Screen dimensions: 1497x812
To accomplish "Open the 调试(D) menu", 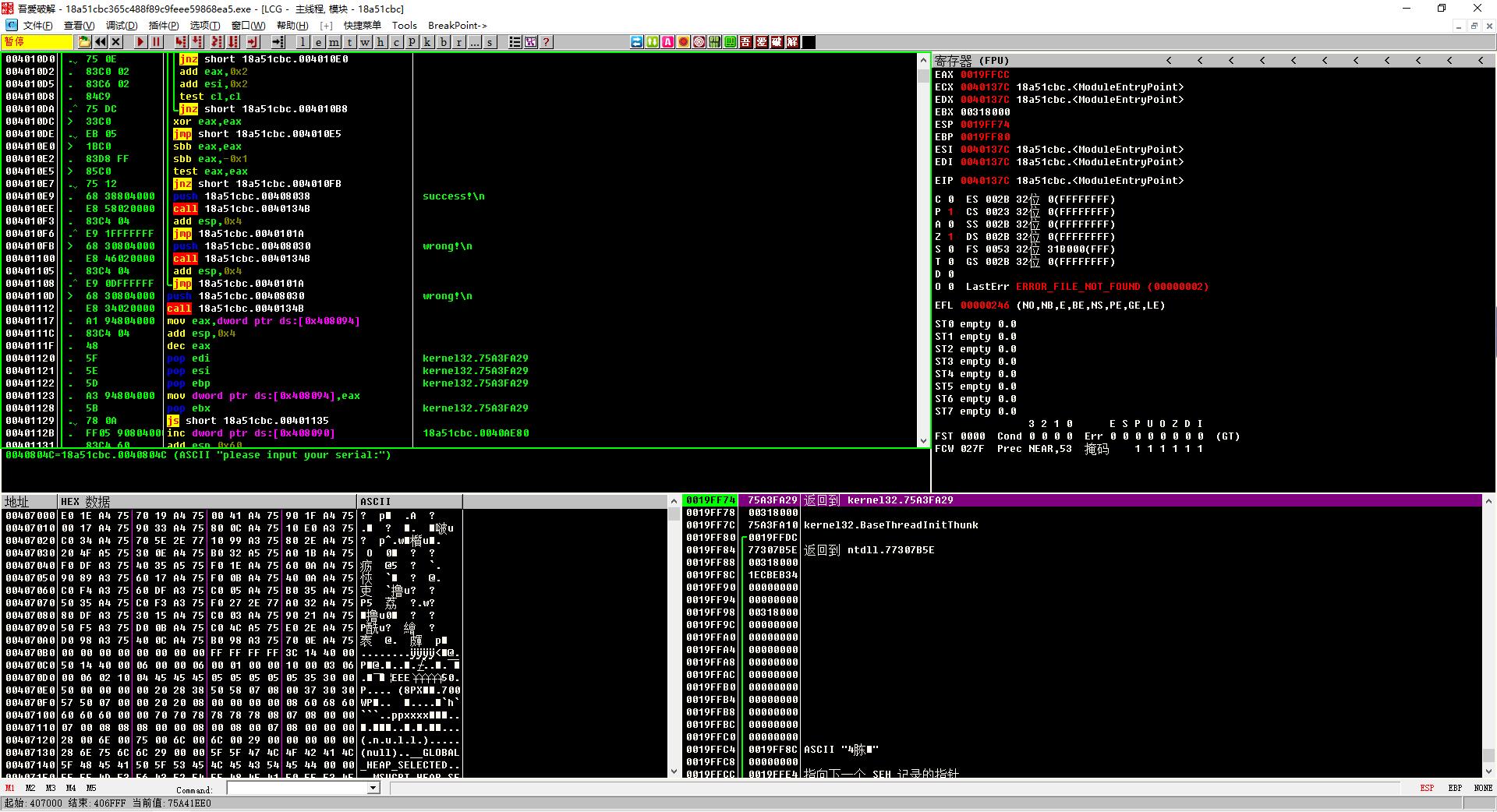I will pyautogui.click(x=121, y=26).
